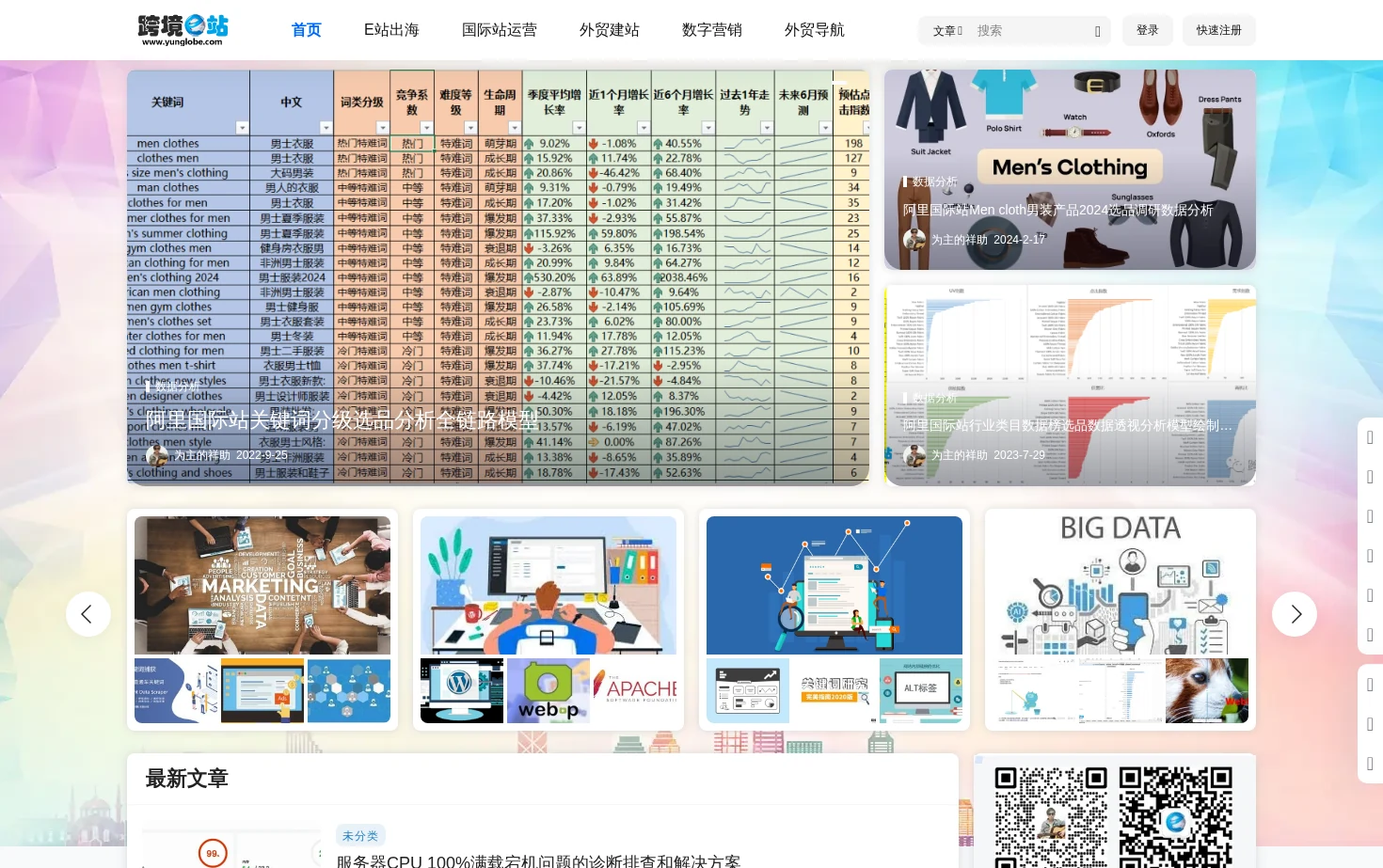Open the web developer desk illustration thumbnail

pos(548,585)
